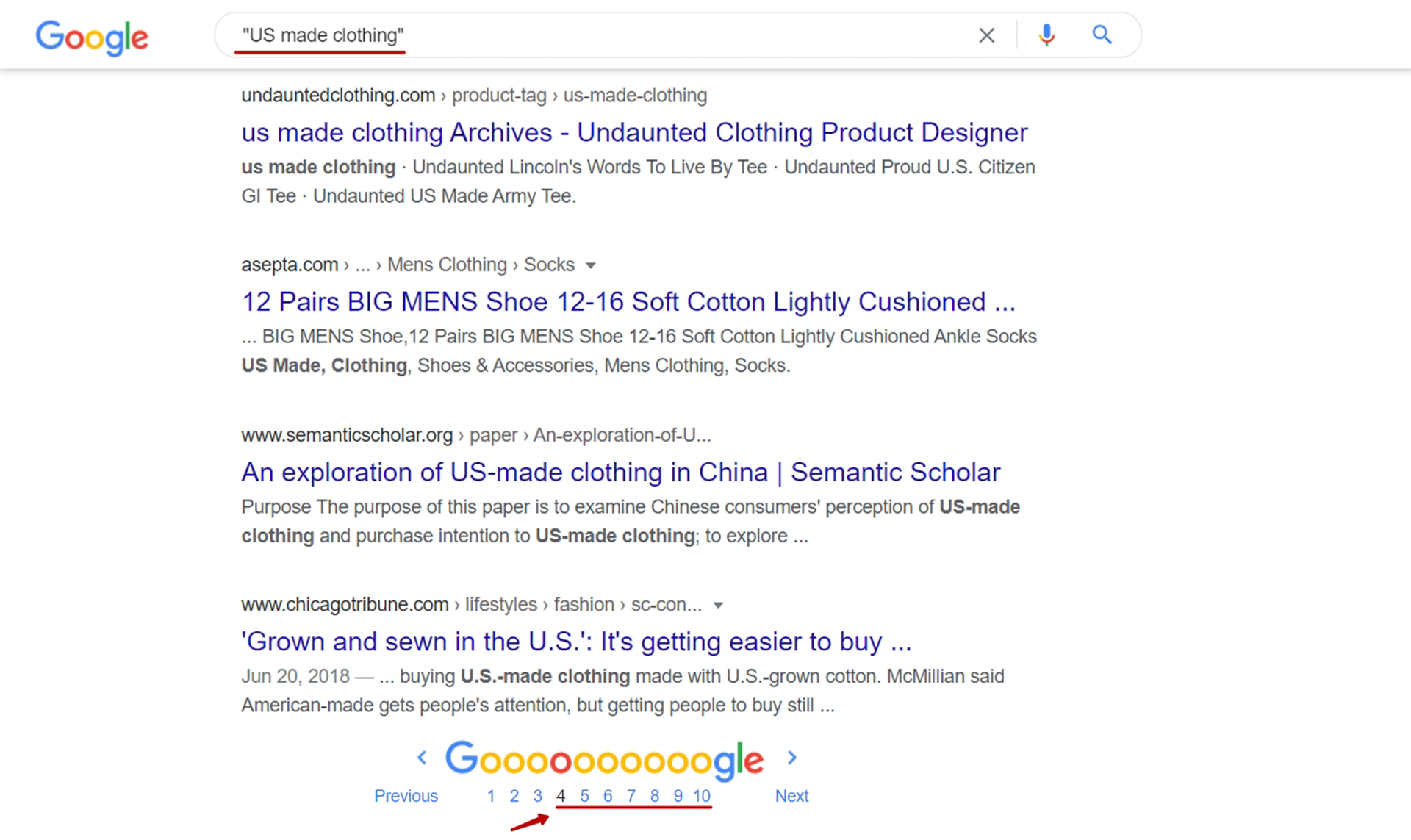1411x840 pixels.
Task: Click the www.semanticscholar.org breadcrumb URL
Action: [x=347, y=435]
